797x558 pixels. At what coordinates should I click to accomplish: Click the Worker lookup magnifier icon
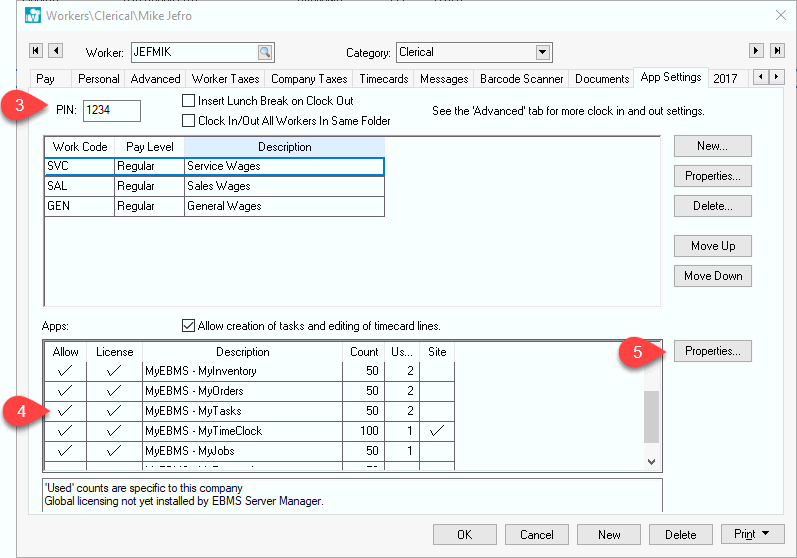click(264, 52)
